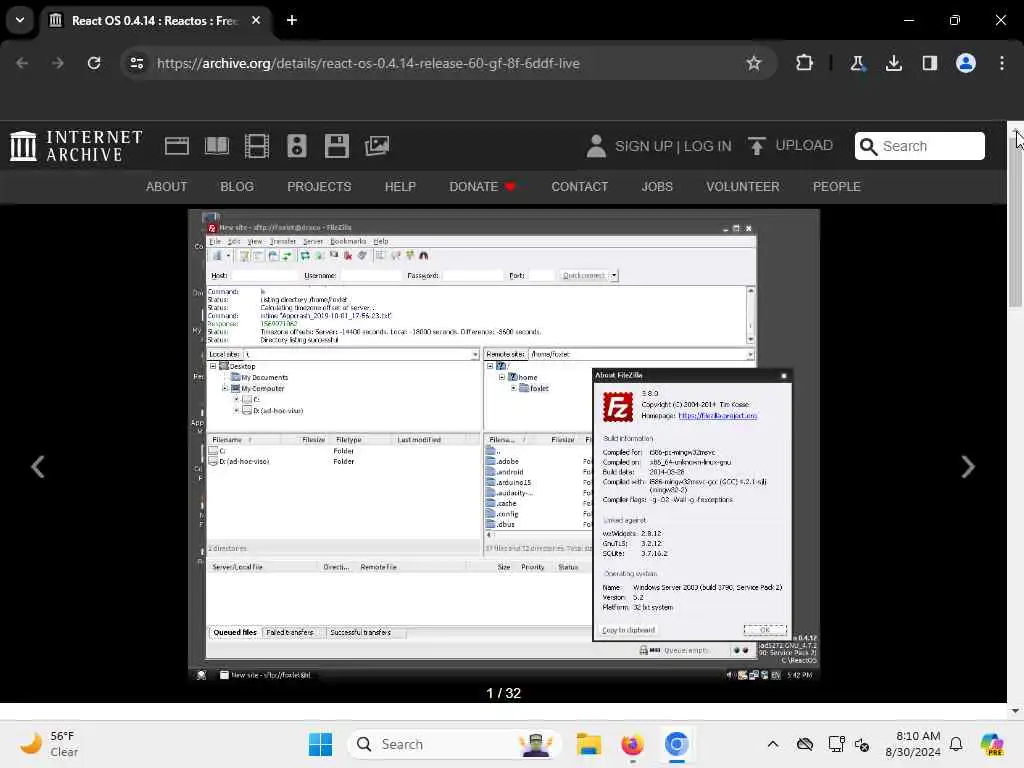Click the magnifier in archive search box
This screenshot has height=768, width=1024.
tap(869, 146)
